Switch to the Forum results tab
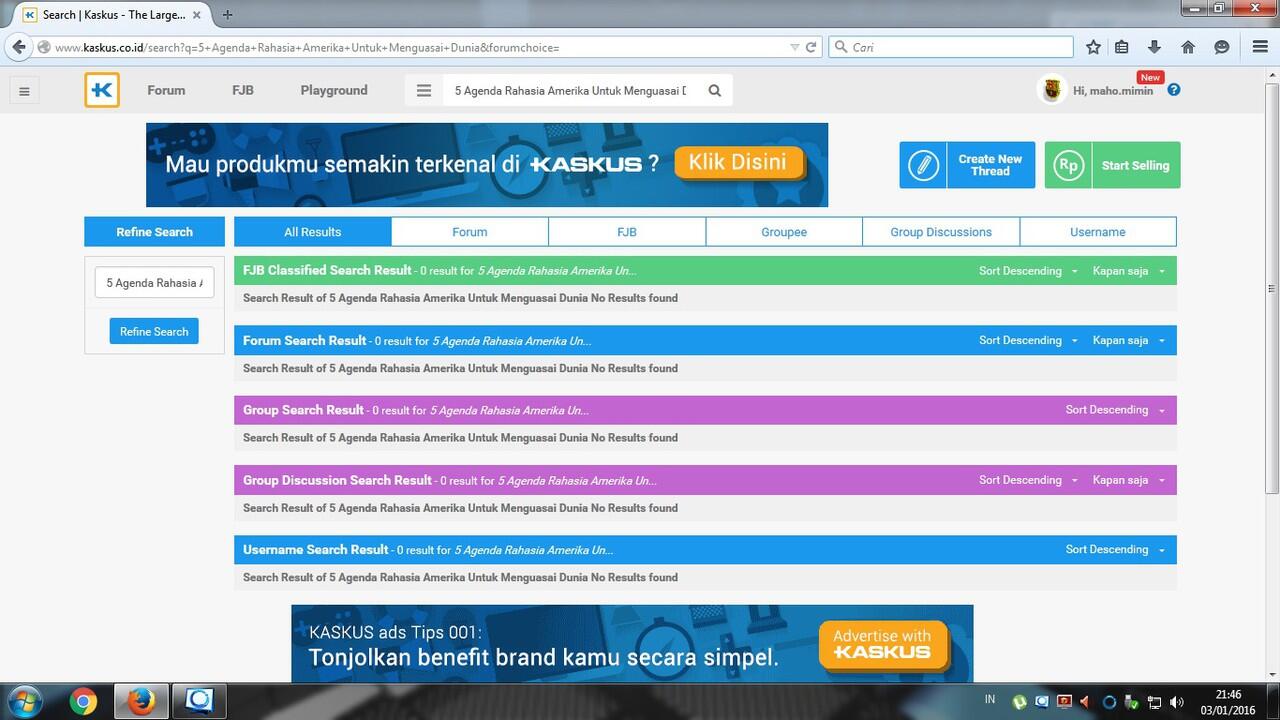 [470, 232]
